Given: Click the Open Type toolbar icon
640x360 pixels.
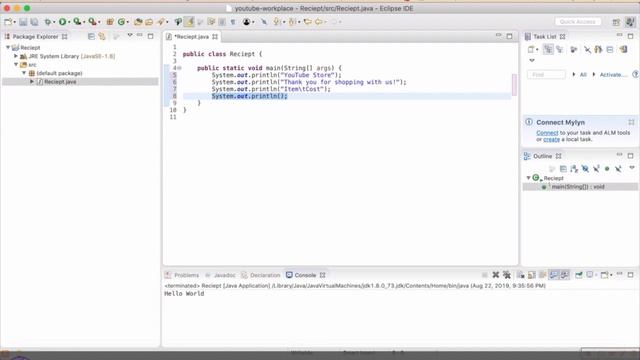Looking at the screenshot, I should click(x=138, y=22).
